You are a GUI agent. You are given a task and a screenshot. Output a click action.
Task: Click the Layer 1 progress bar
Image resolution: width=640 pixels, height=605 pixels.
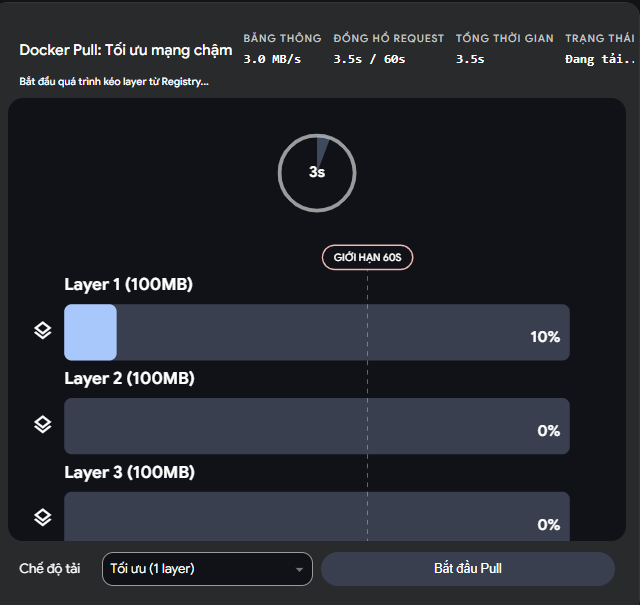click(x=317, y=332)
